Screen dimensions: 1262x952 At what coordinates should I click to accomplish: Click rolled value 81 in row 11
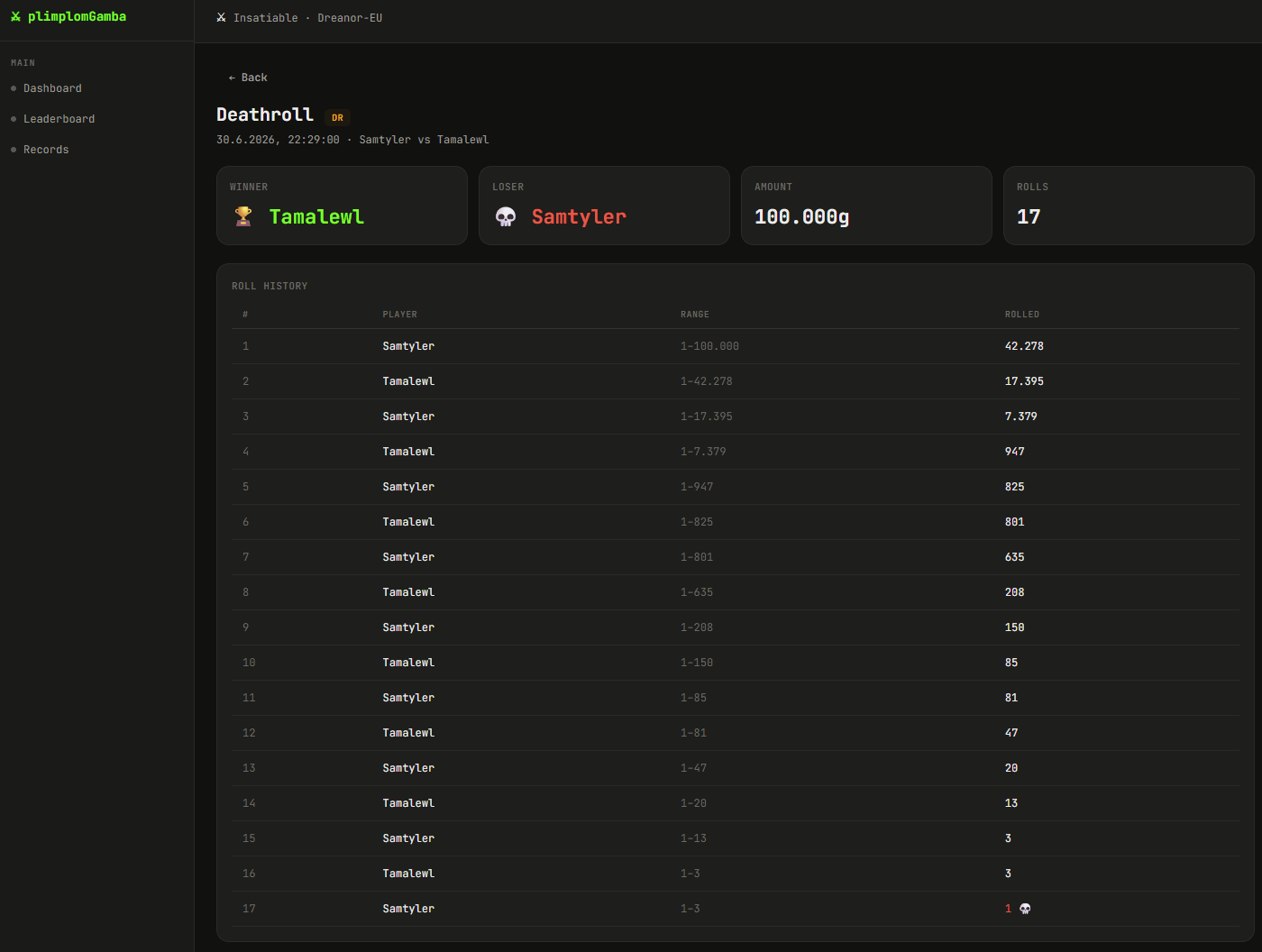(1011, 698)
